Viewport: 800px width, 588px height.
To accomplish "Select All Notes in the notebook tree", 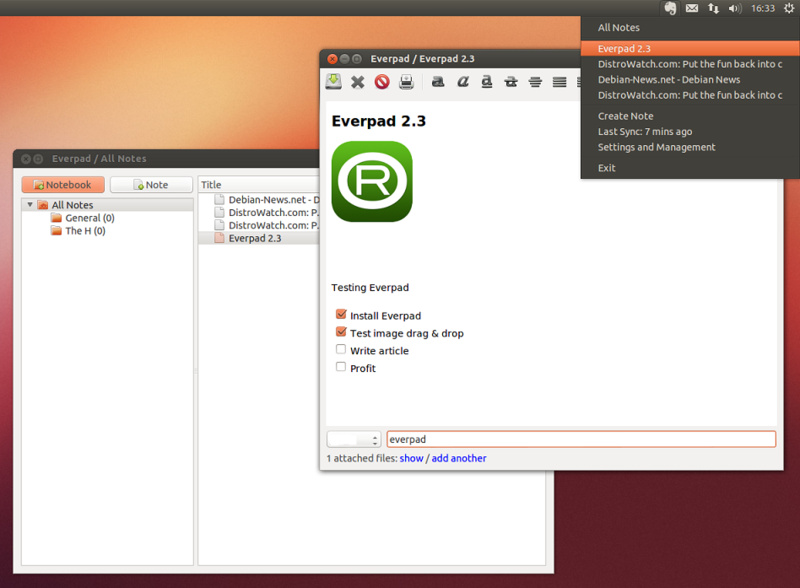I will [72, 205].
